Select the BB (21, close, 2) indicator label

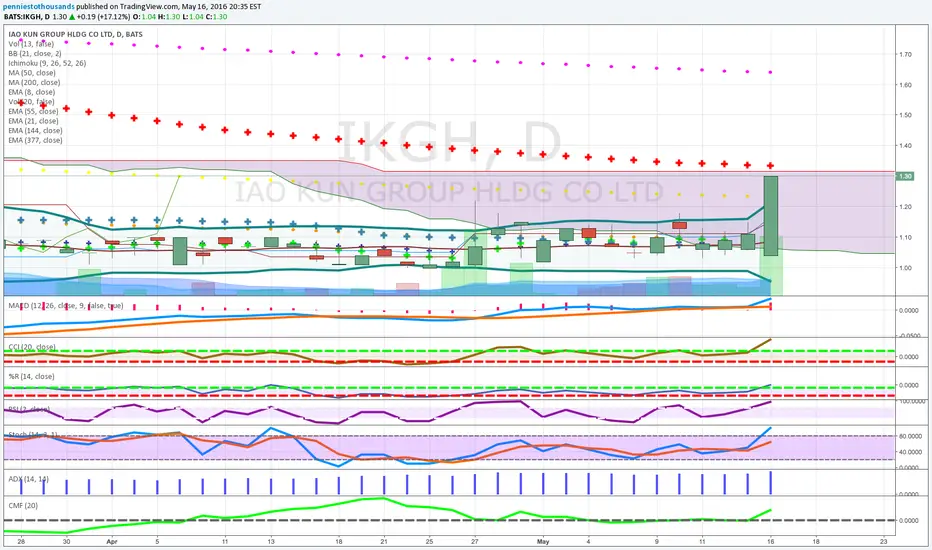(x=34, y=54)
